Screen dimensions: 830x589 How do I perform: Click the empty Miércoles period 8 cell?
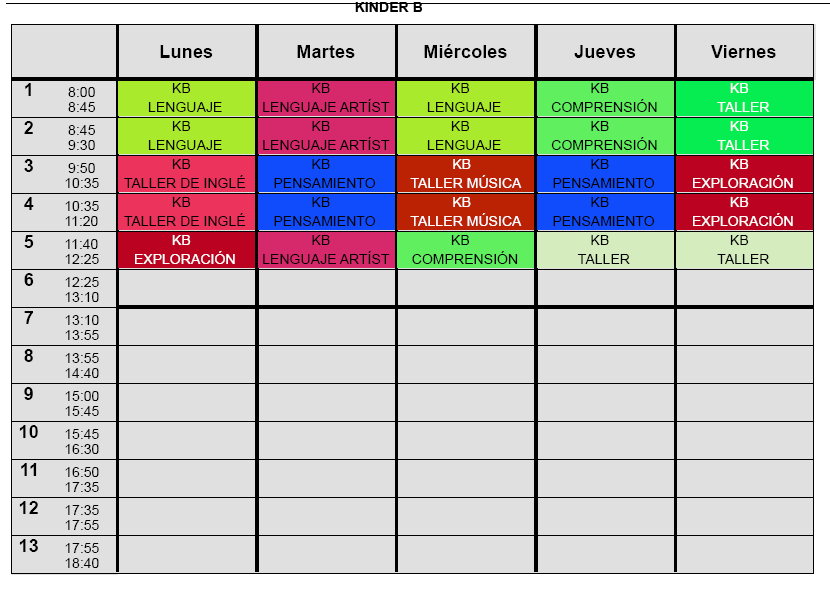pyautogui.click(x=465, y=365)
